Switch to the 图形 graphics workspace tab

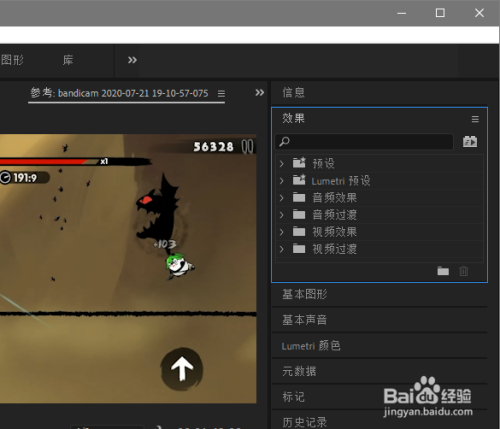pos(12,60)
